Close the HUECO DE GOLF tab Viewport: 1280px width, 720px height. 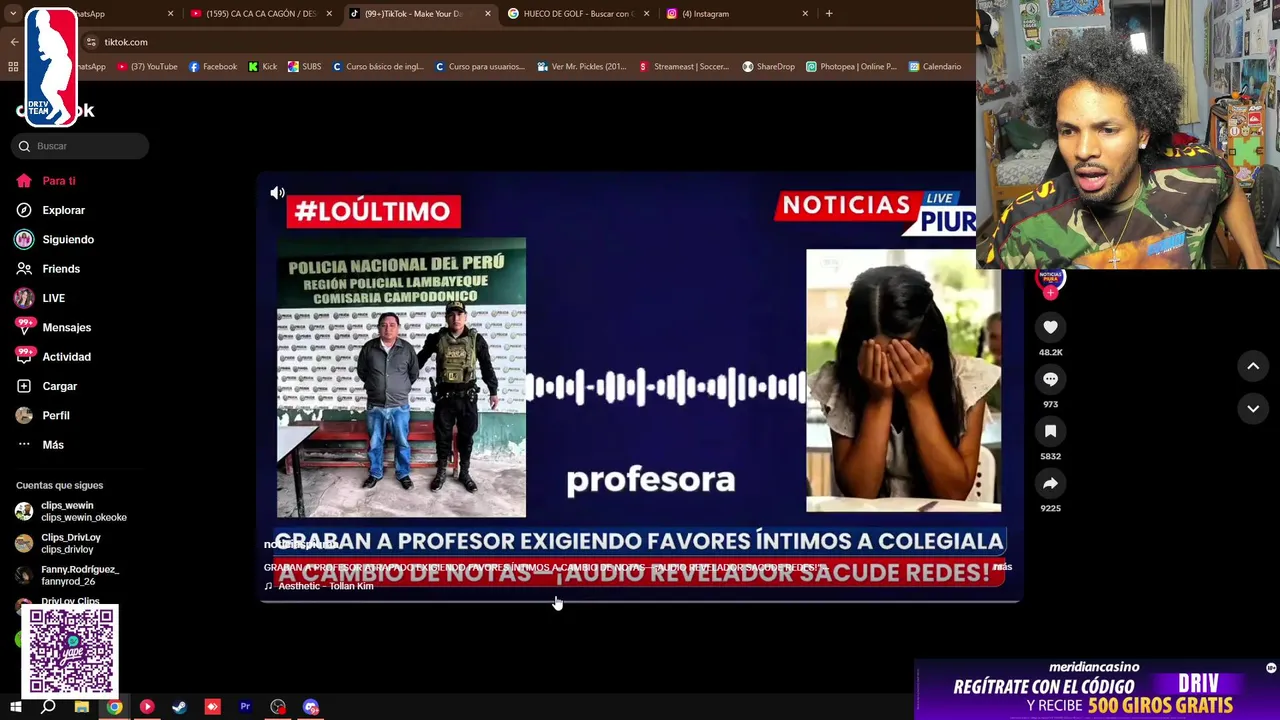tap(646, 14)
